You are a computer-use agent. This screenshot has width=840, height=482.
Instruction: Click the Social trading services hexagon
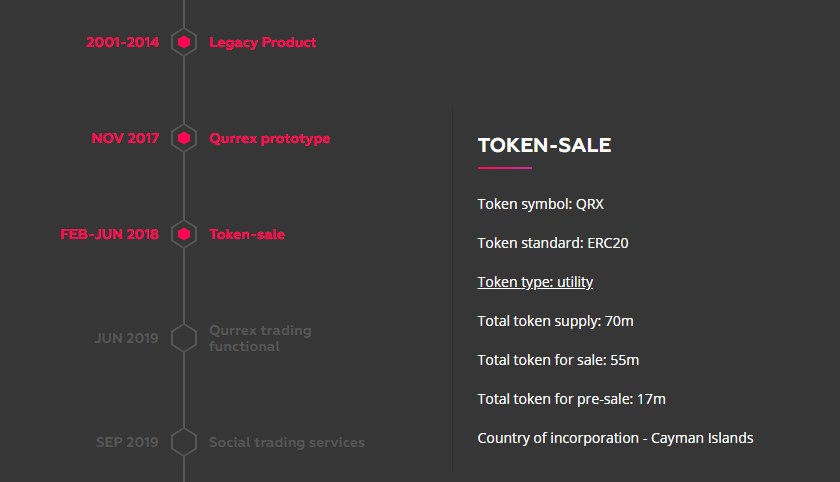(x=184, y=442)
